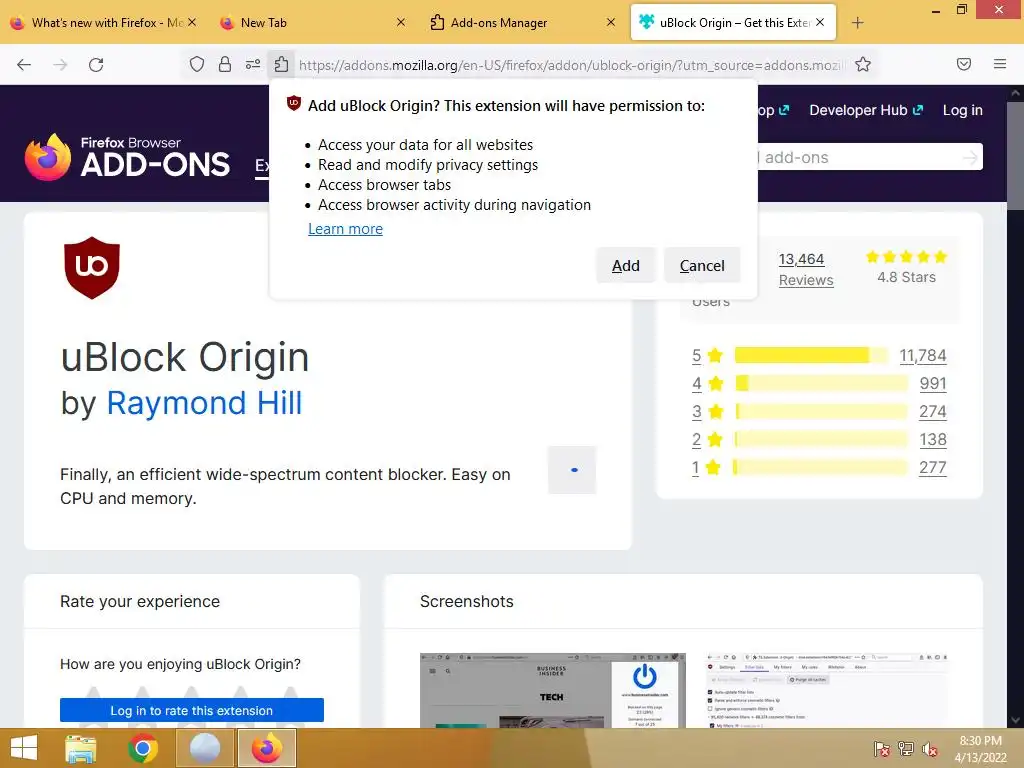The width and height of the screenshot is (1024, 768).
Task: Click Log in to rate this extension
Action: (191, 711)
